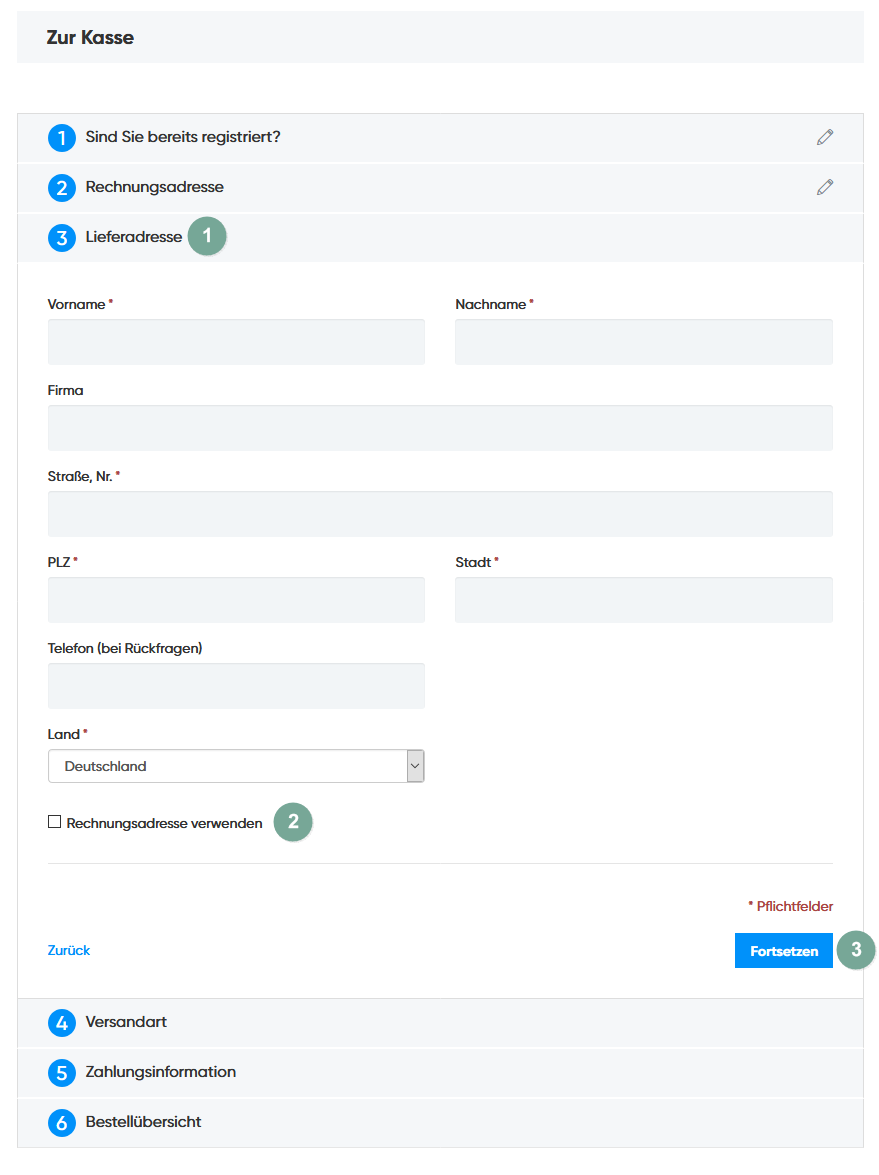Viewport: 879px width, 1175px height.
Task: Click the blue step 1 number badge
Action: pos(62,138)
